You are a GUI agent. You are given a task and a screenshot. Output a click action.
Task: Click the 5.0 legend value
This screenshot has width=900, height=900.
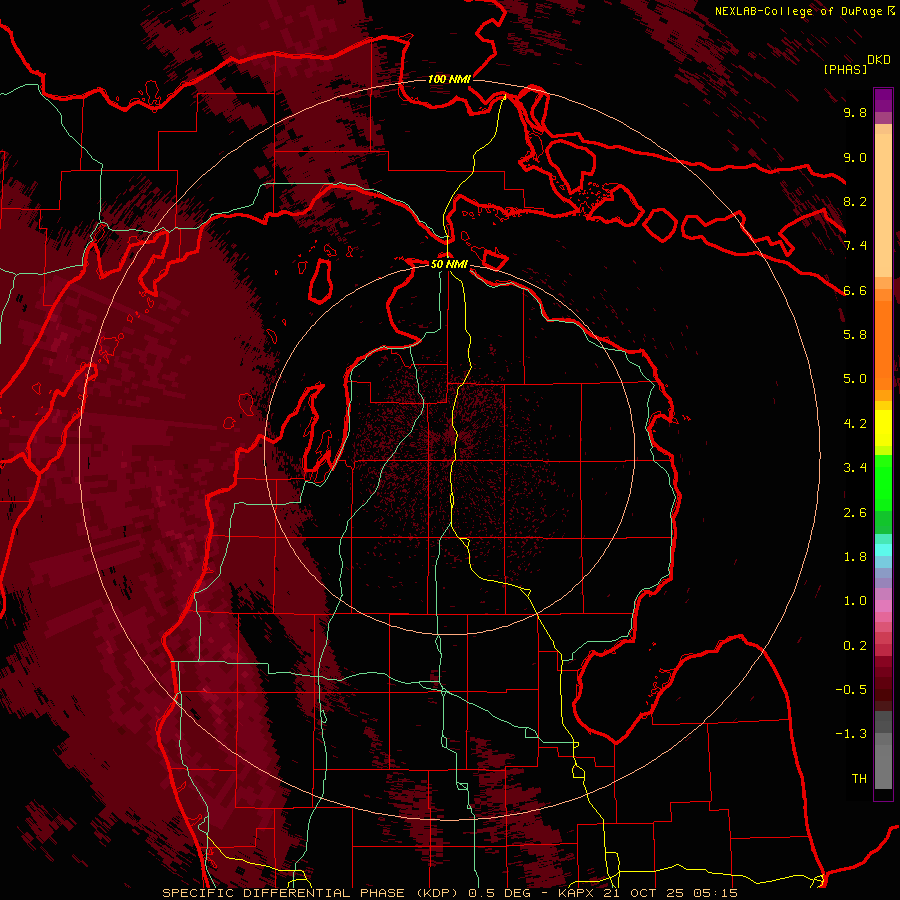855,379
